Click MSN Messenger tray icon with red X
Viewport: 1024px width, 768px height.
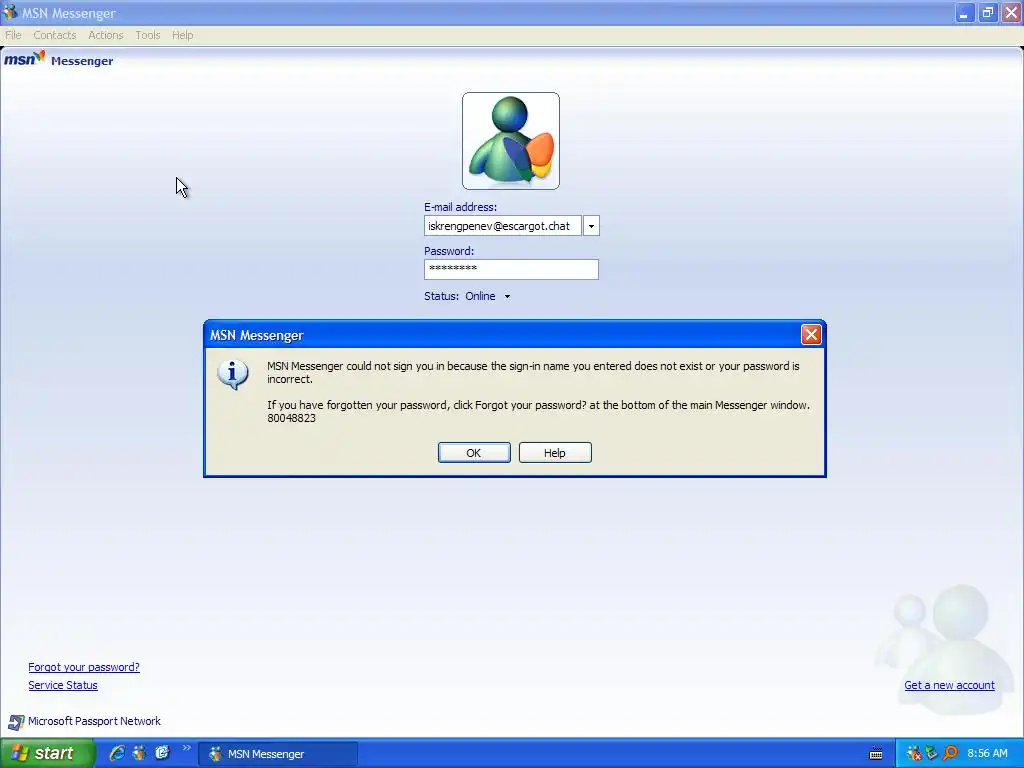coord(914,754)
